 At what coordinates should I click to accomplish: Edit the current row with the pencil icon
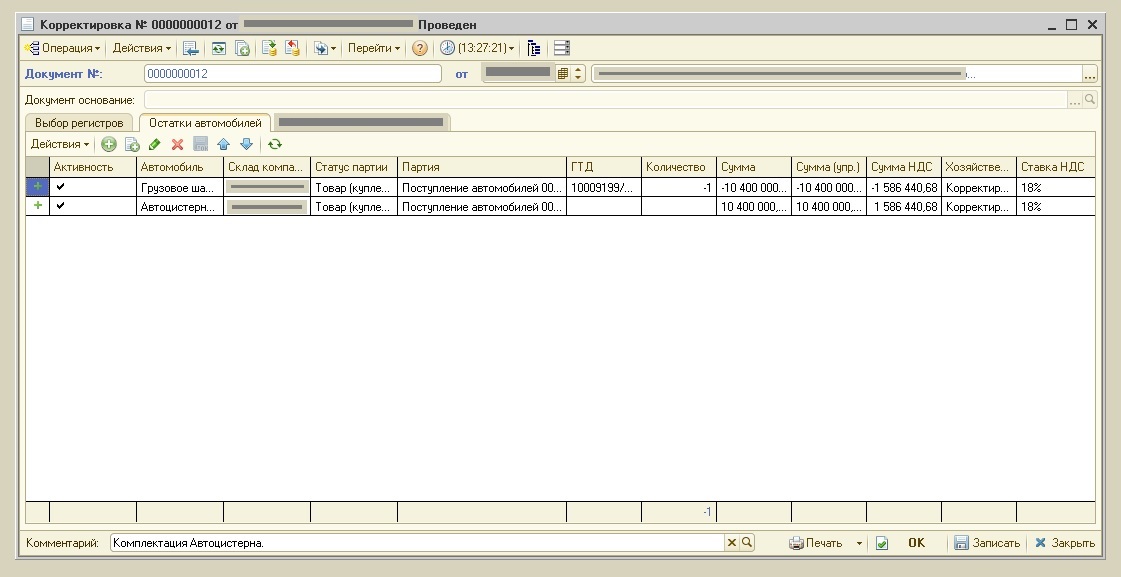tap(154, 144)
